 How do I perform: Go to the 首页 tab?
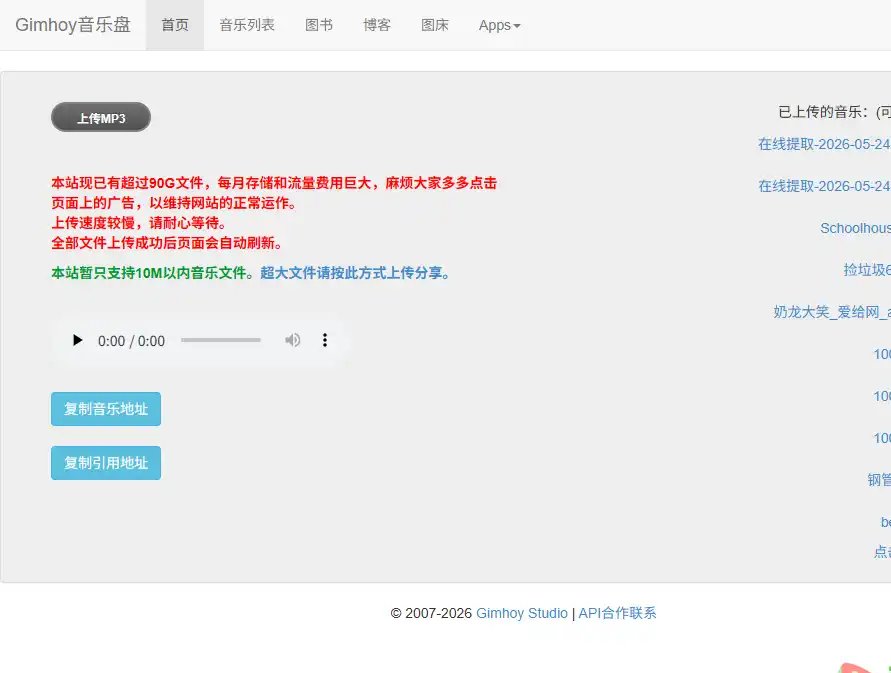click(x=175, y=25)
